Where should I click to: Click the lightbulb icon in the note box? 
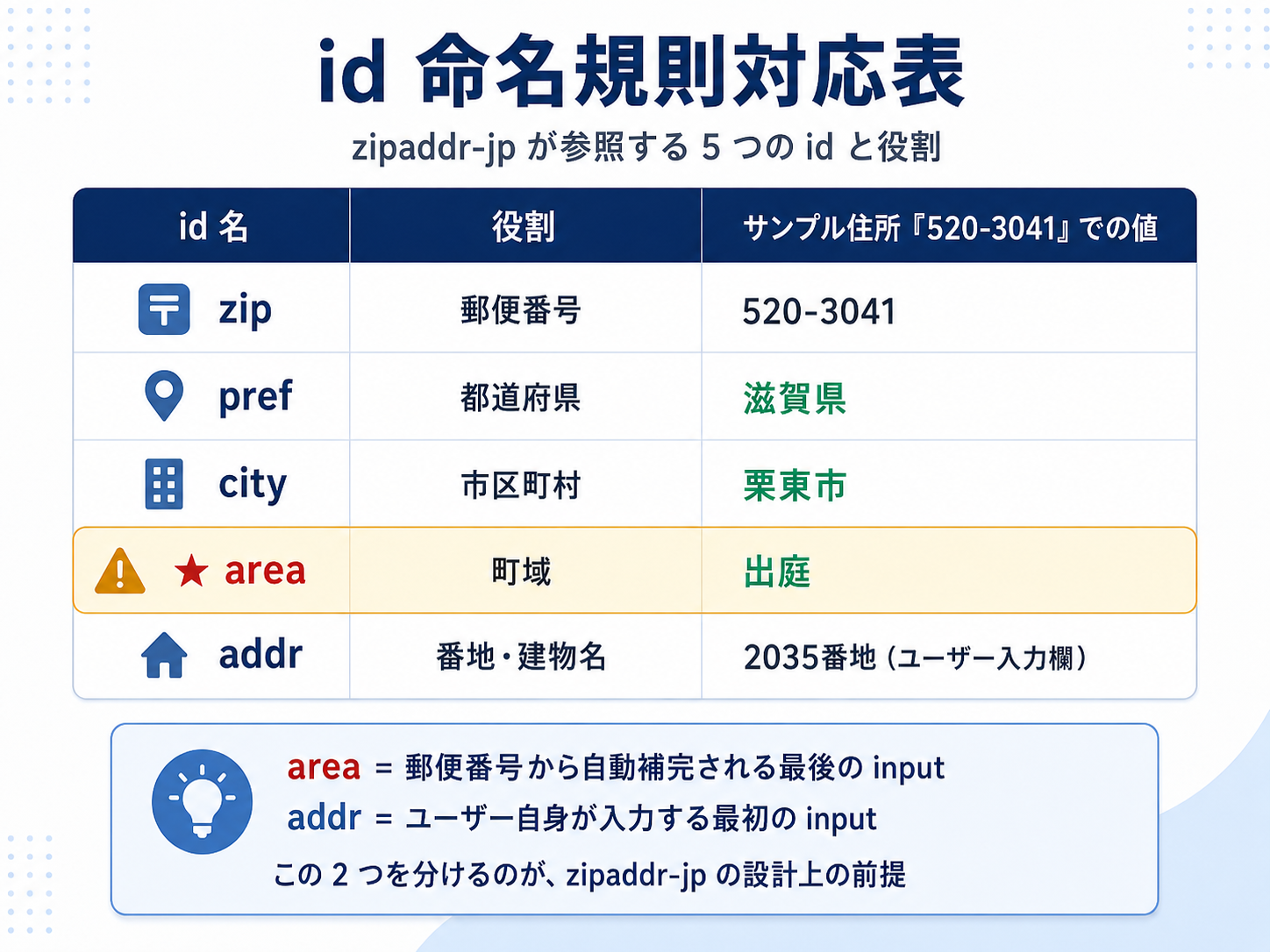tap(202, 801)
